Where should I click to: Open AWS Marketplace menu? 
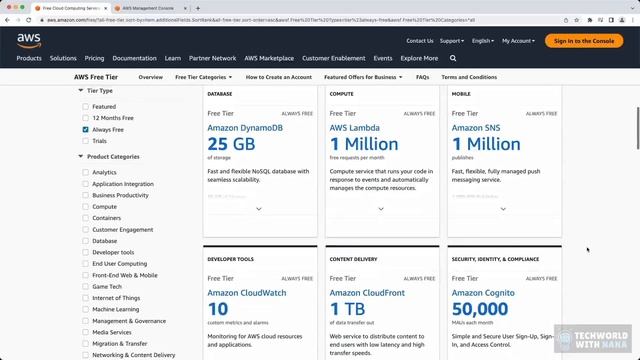pyautogui.click(x=269, y=58)
